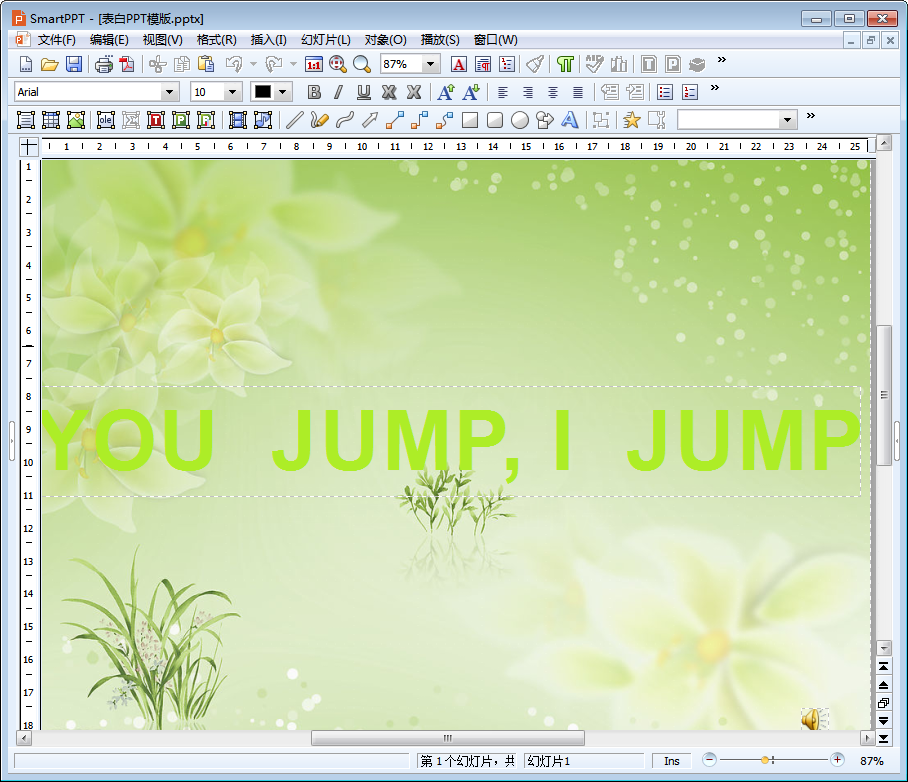The width and height of the screenshot is (908, 782).
Task: Save the presentation with the floppy disk icon
Action: 74,64
